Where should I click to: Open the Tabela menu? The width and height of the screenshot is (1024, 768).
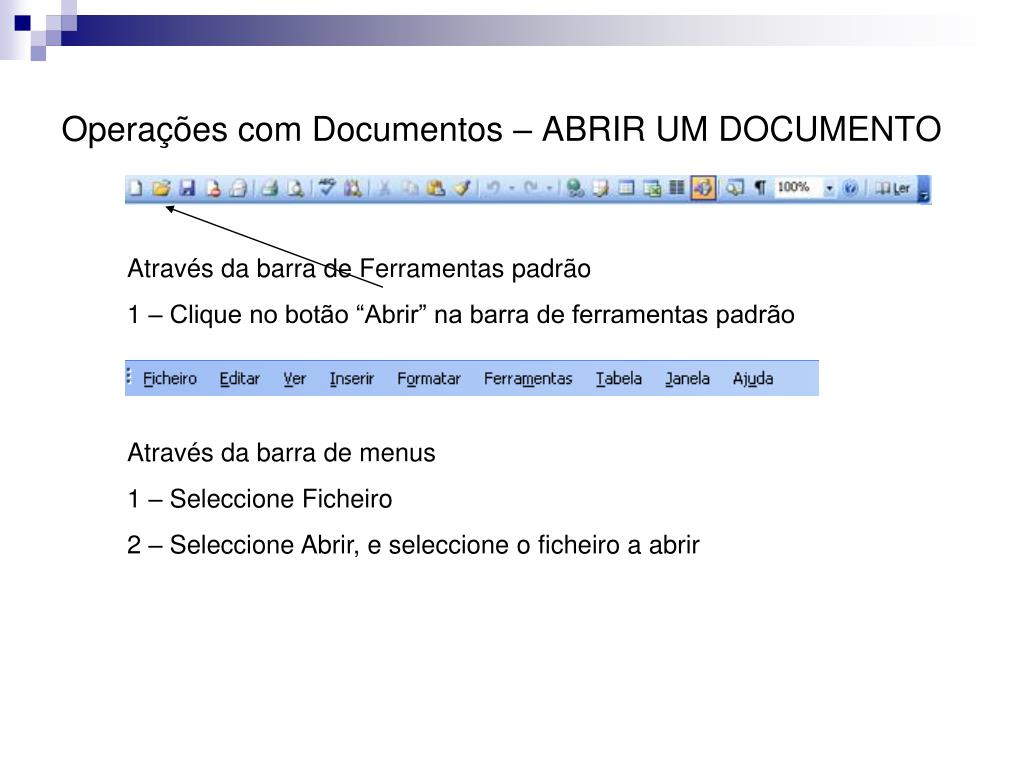click(x=618, y=379)
